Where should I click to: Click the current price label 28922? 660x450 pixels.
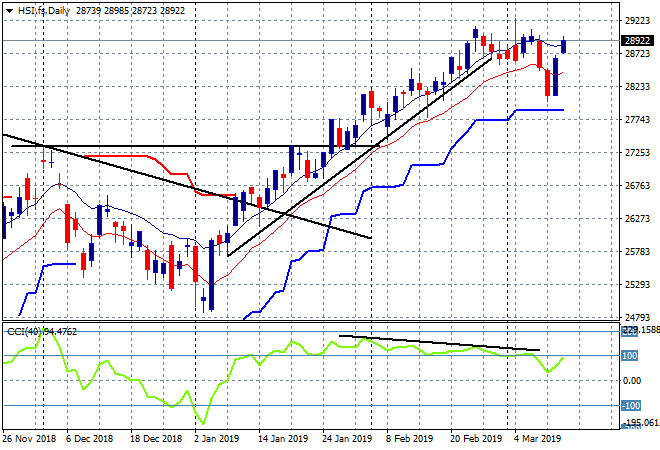[637, 40]
